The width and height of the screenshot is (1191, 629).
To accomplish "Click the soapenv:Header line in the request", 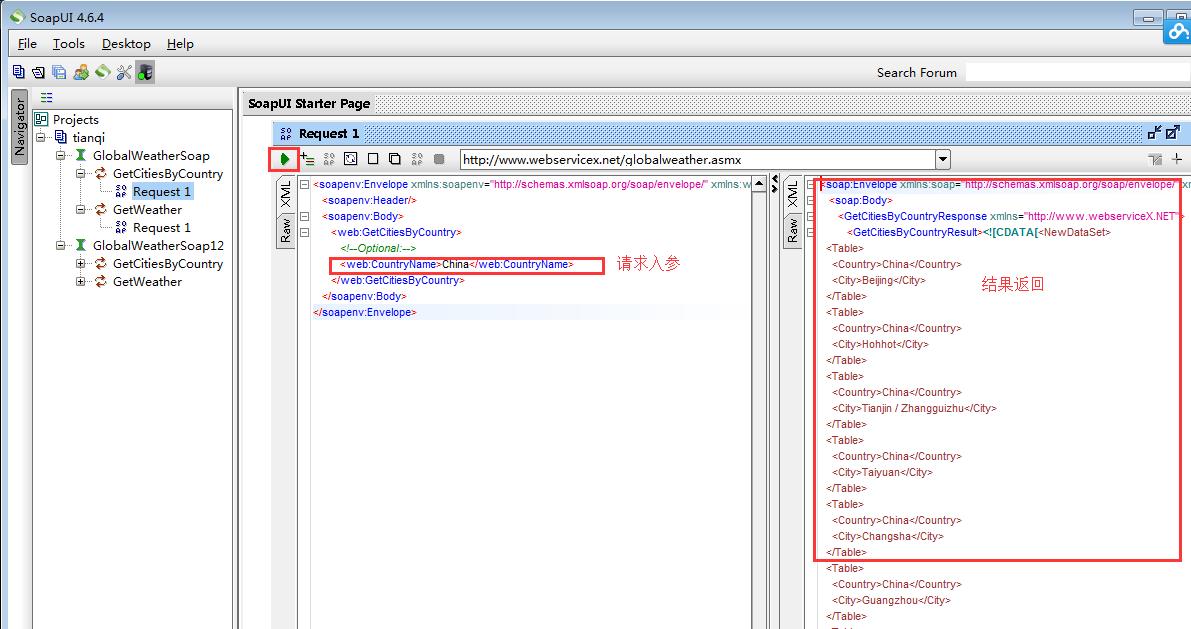I will pyautogui.click(x=369, y=201).
